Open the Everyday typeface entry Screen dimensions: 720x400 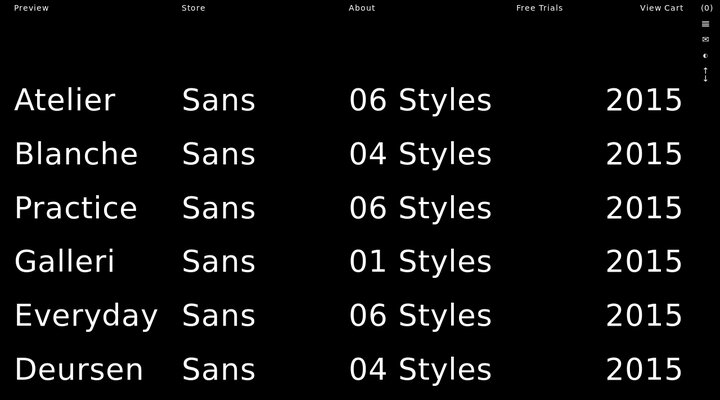tap(86, 316)
